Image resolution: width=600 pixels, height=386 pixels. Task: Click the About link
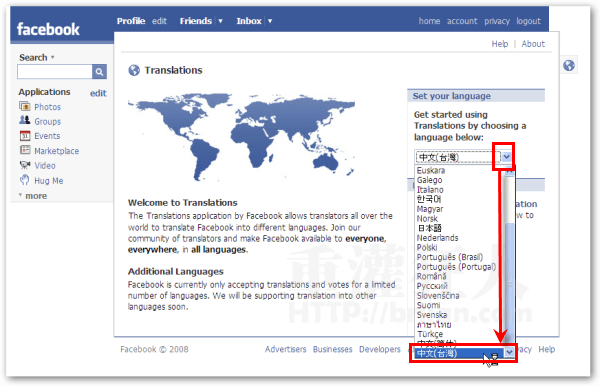pos(533,44)
